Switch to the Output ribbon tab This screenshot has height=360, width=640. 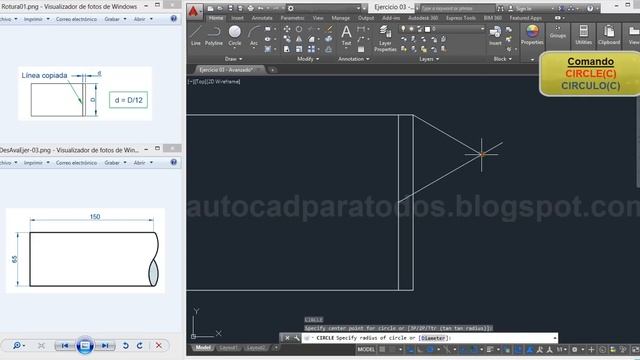(366, 18)
